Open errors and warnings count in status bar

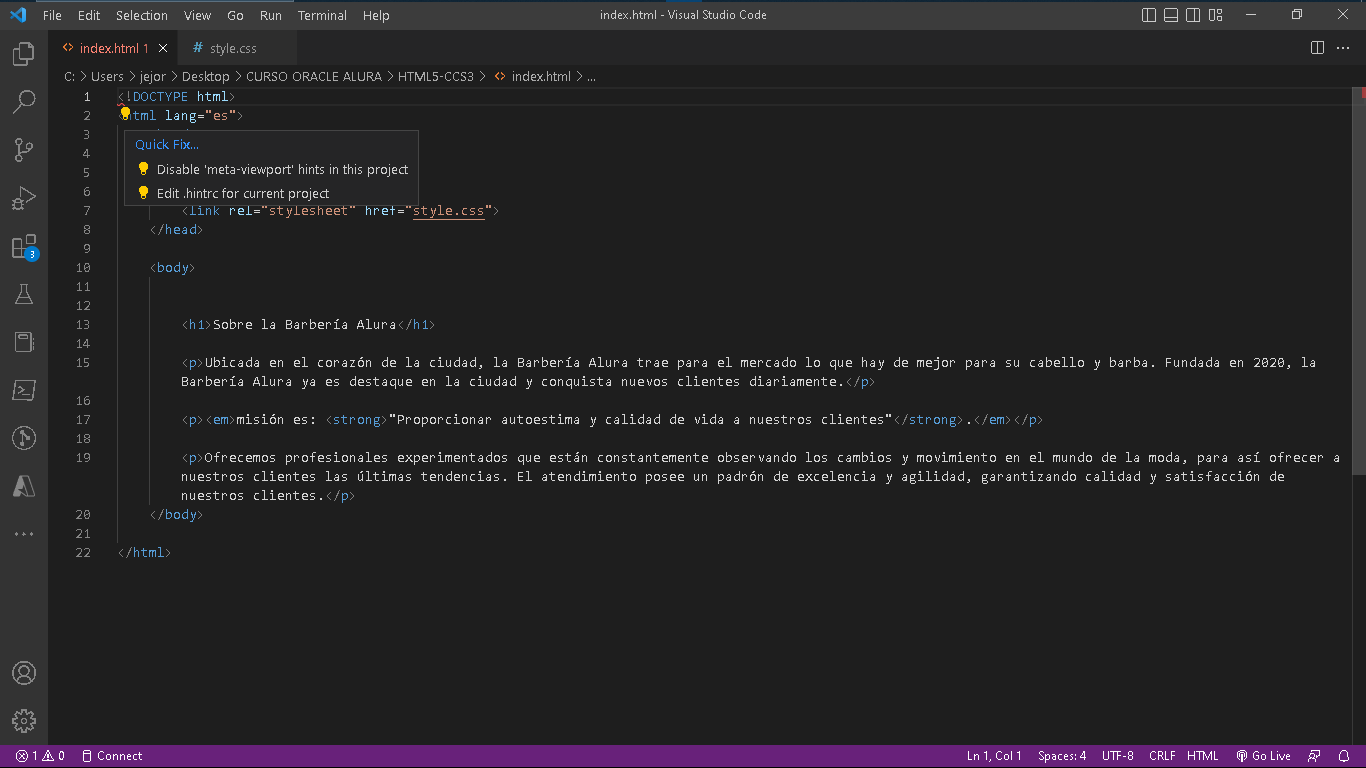click(40, 756)
